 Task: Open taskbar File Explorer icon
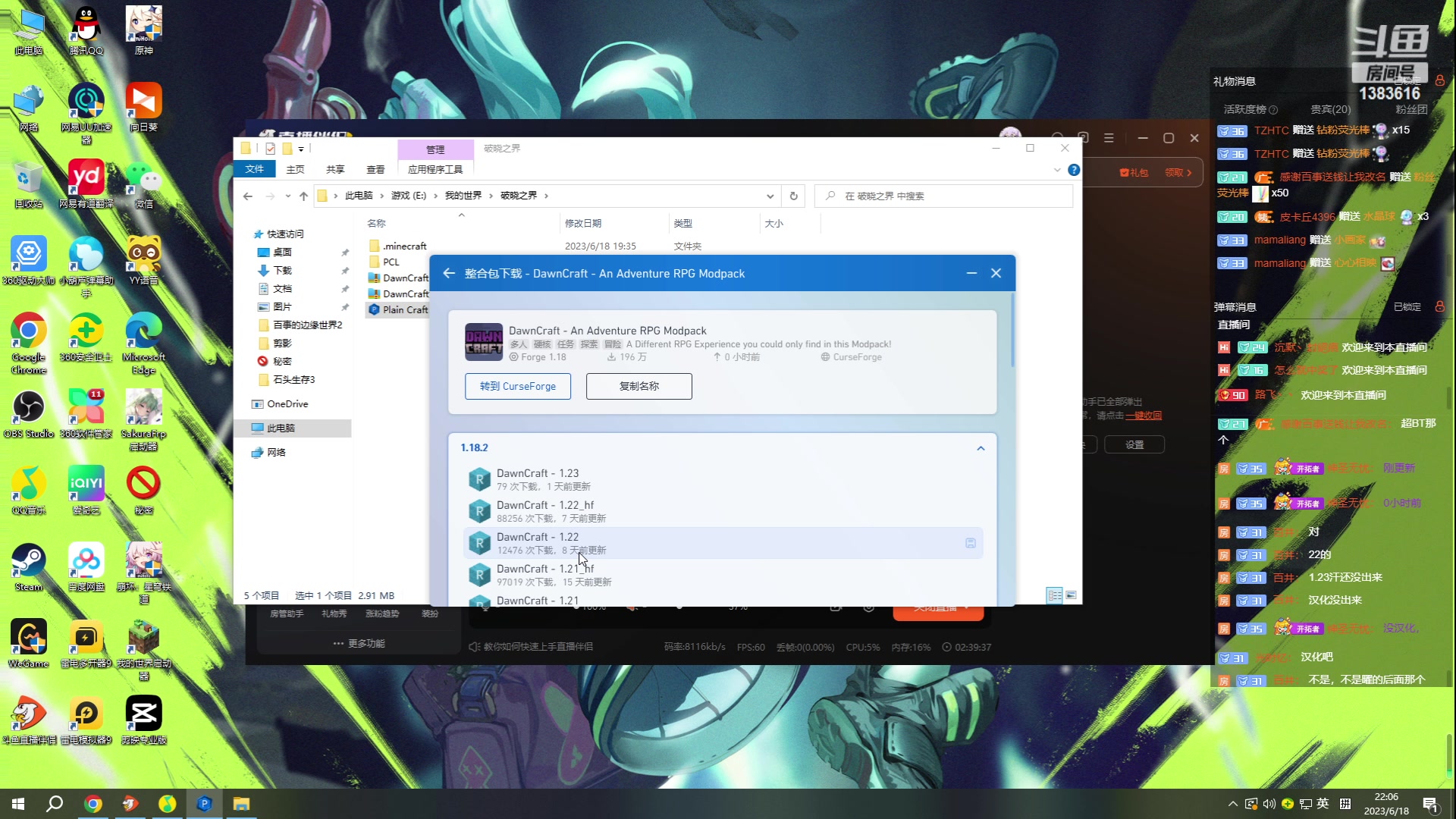241,804
